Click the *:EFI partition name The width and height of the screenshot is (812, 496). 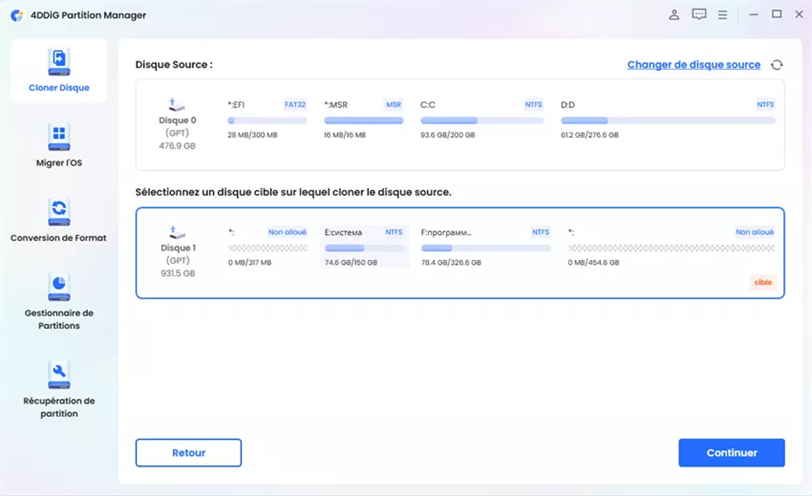(236, 105)
